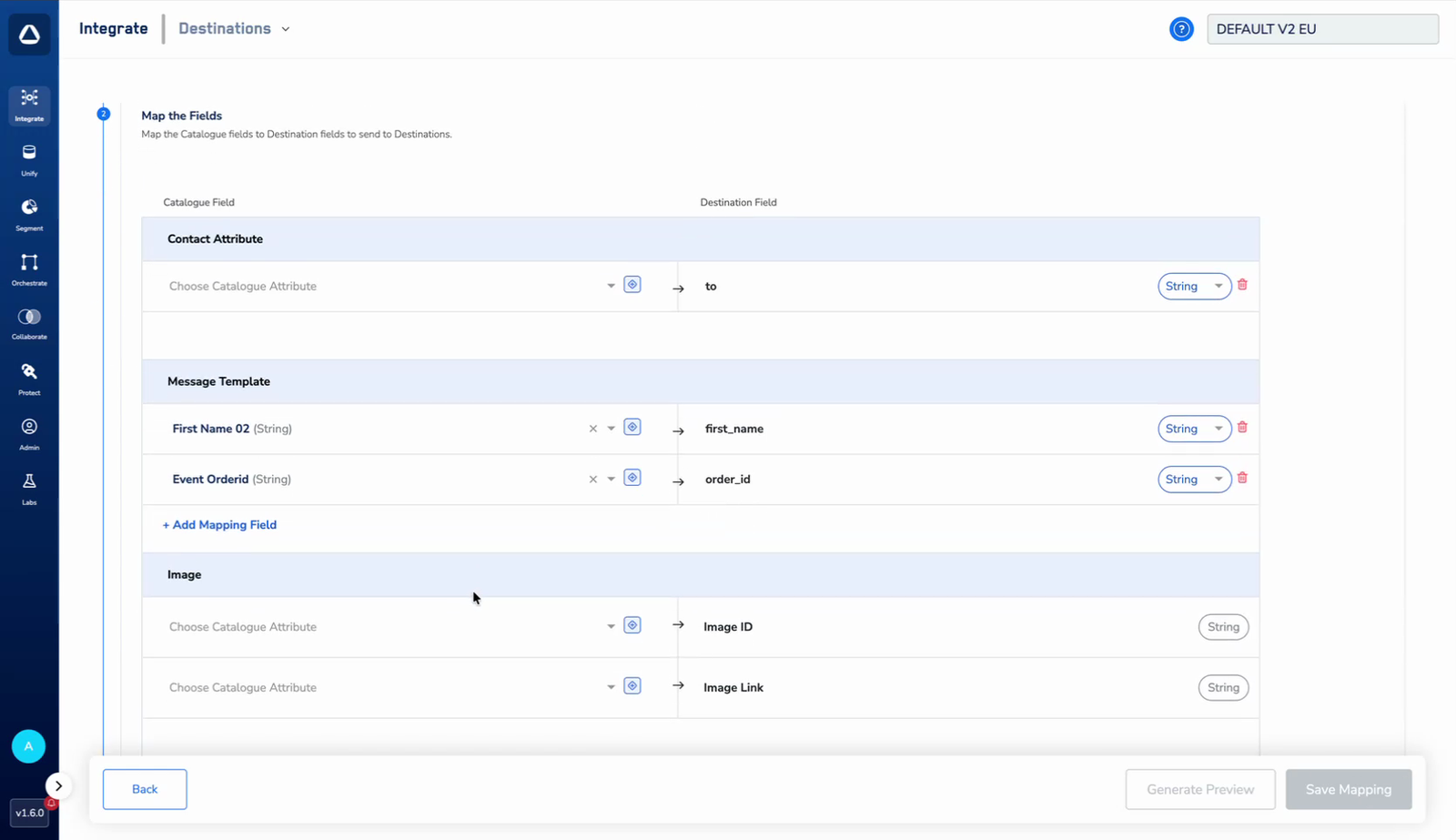Open the Event Orderid attribute dropdown arrow
The width and height of the screenshot is (1456, 840).
click(x=612, y=480)
